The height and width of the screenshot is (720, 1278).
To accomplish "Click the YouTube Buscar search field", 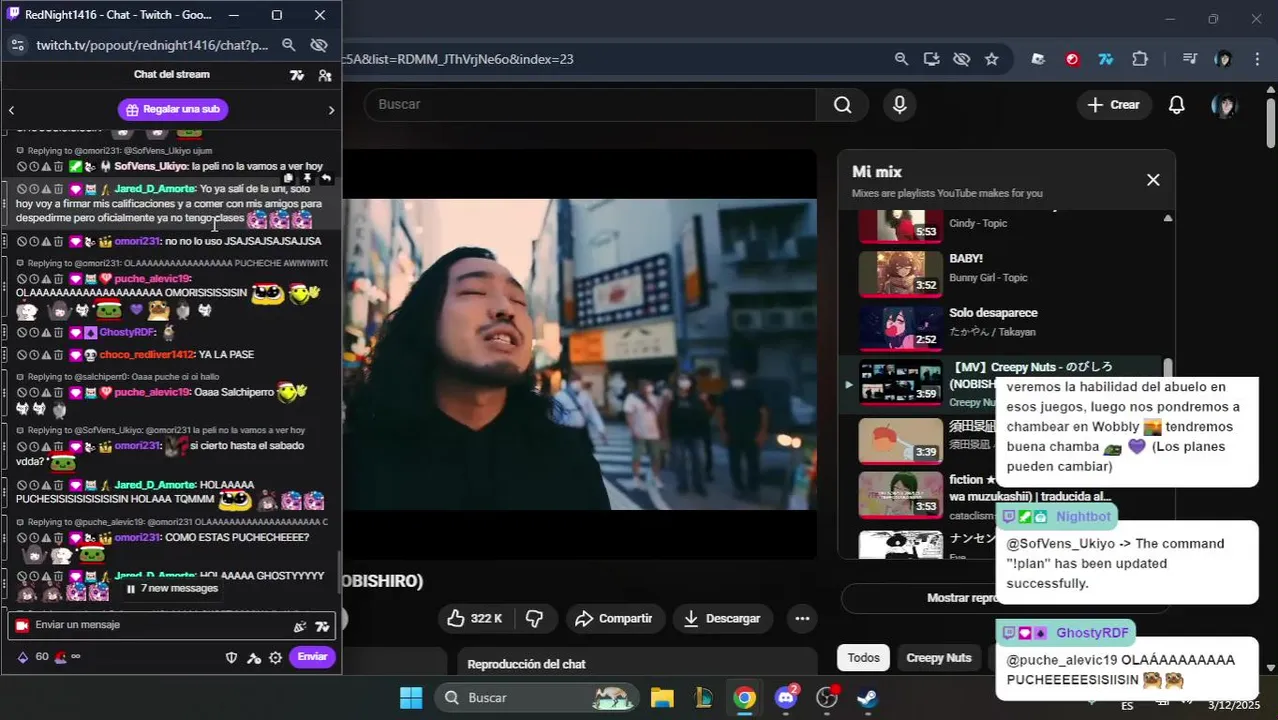I will coord(590,104).
